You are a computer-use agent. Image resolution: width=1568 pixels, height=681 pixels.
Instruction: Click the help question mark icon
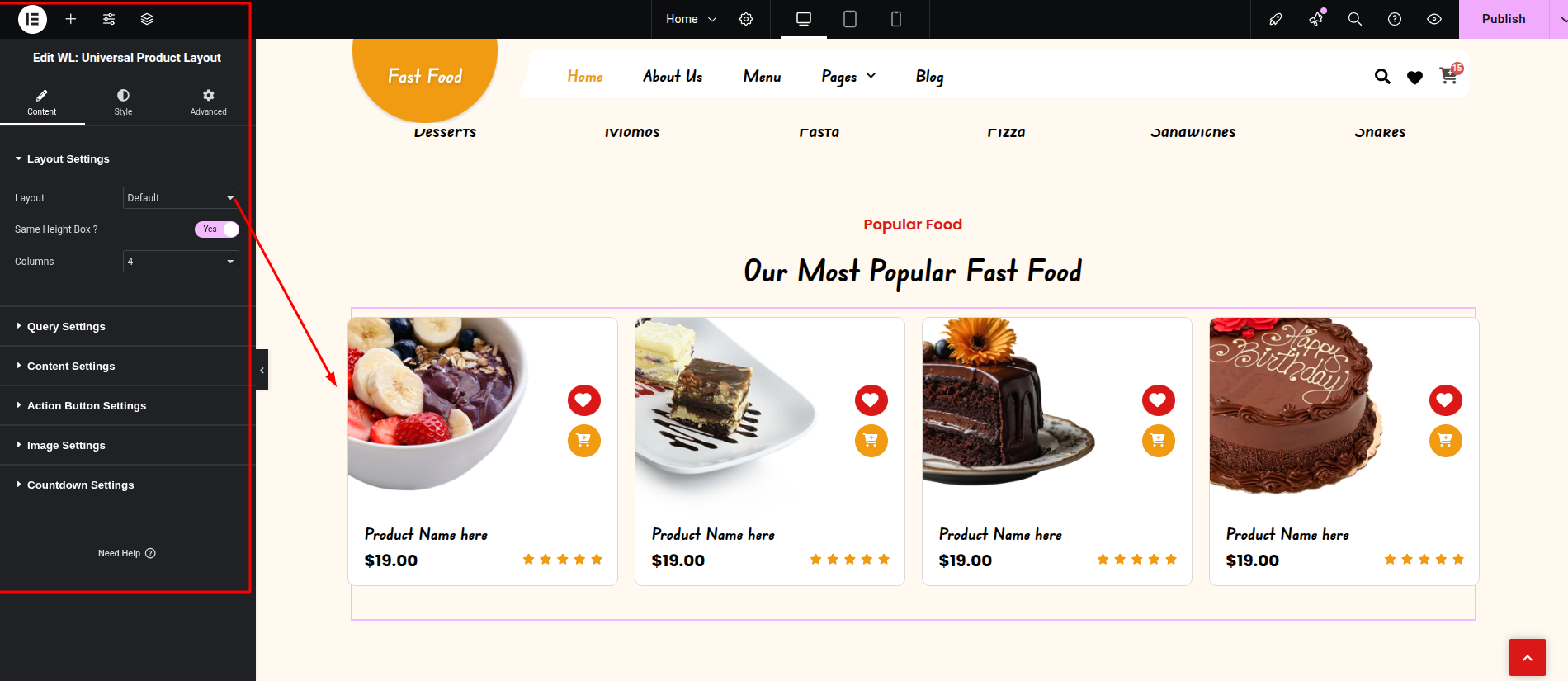tap(1395, 19)
